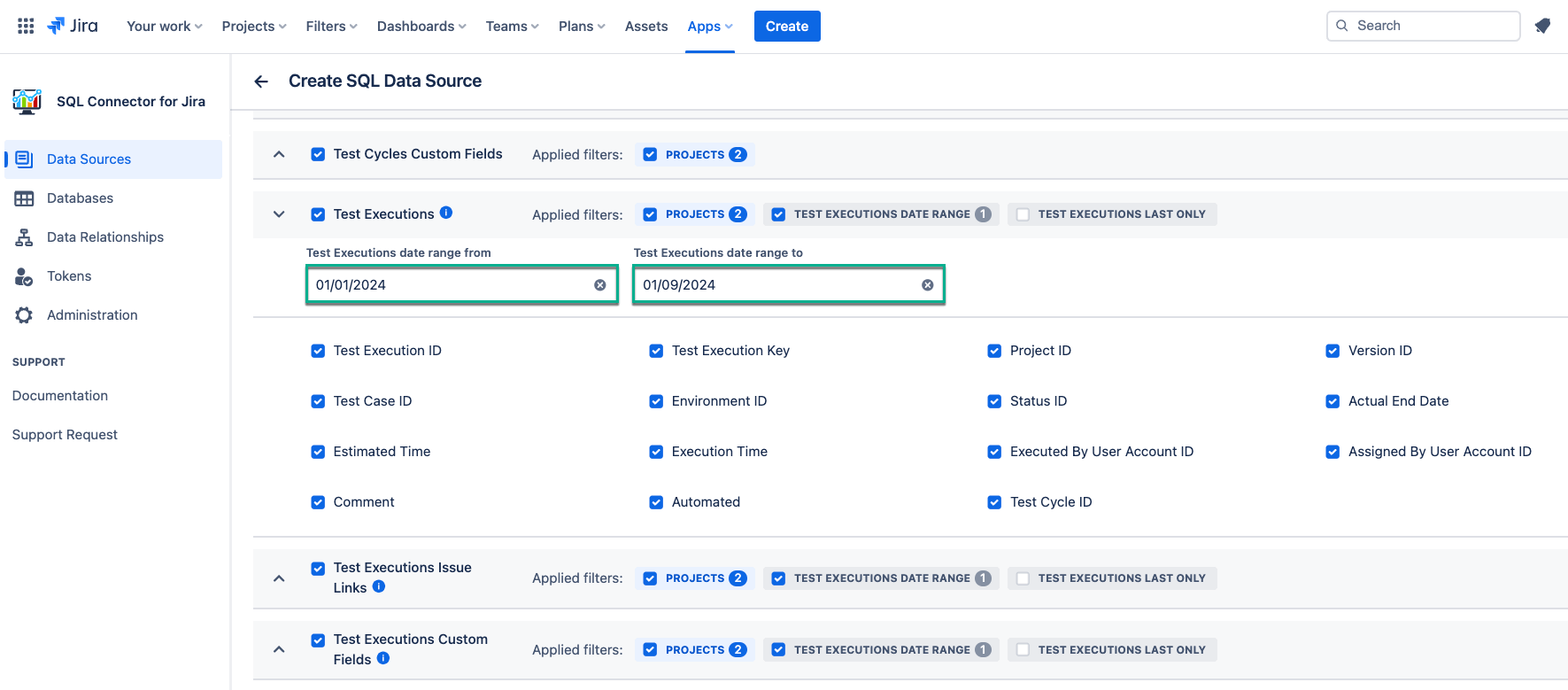Viewport: 1568px width, 690px height.
Task: Uncheck the Test Execution Key checkbox
Action: [x=656, y=351]
